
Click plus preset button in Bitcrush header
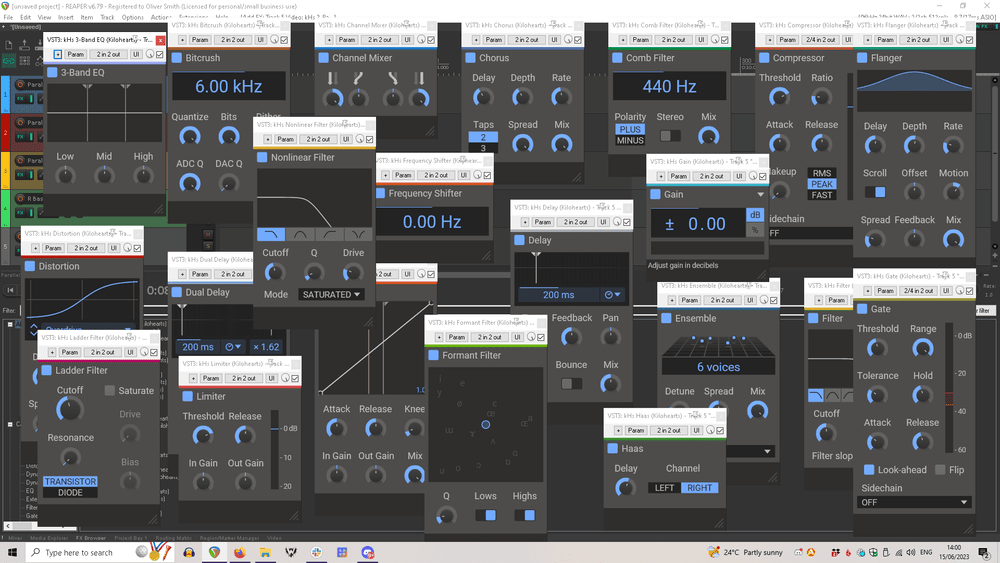[x=182, y=40]
